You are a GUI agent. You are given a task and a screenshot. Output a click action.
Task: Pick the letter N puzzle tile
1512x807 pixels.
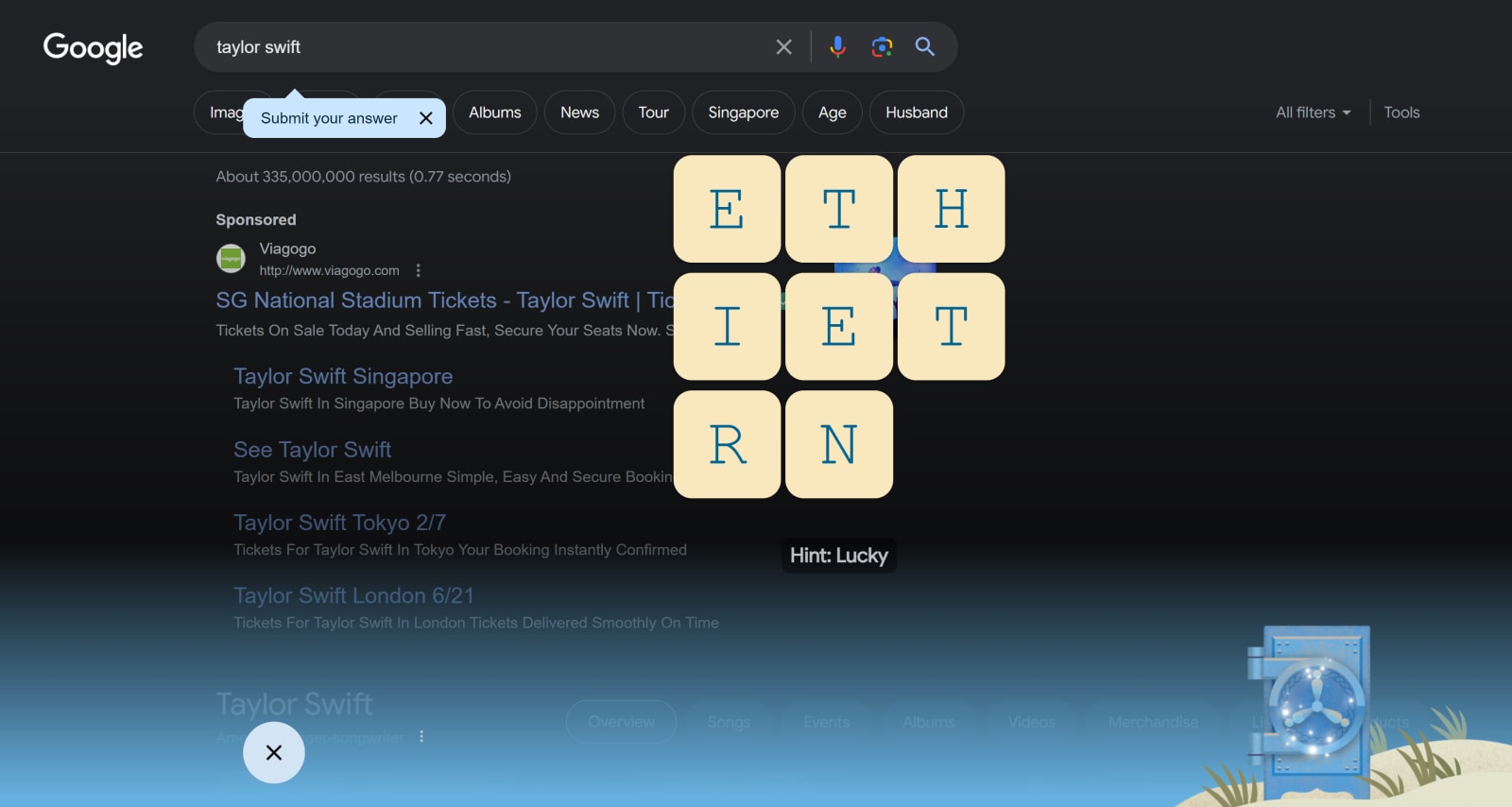coord(838,444)
